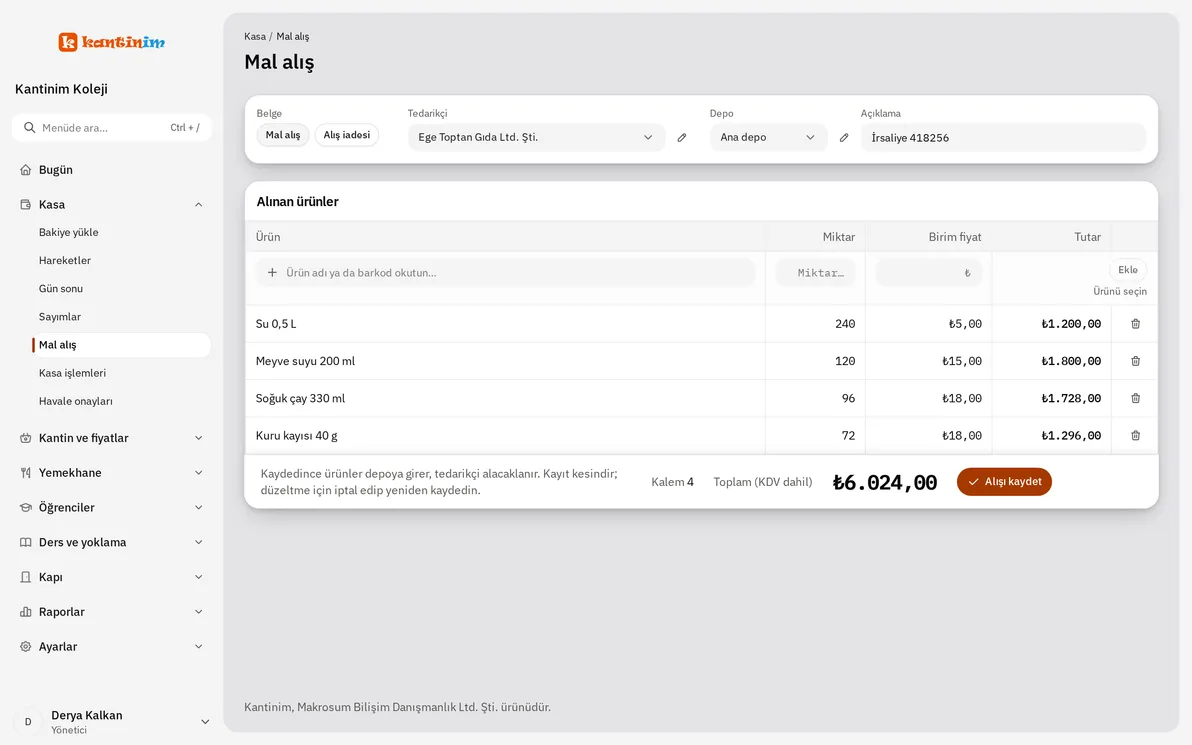1192x745 pixels.
Task: Focus the Menüde ara search box
Action: pyautogui.click(x=112, y=128)
